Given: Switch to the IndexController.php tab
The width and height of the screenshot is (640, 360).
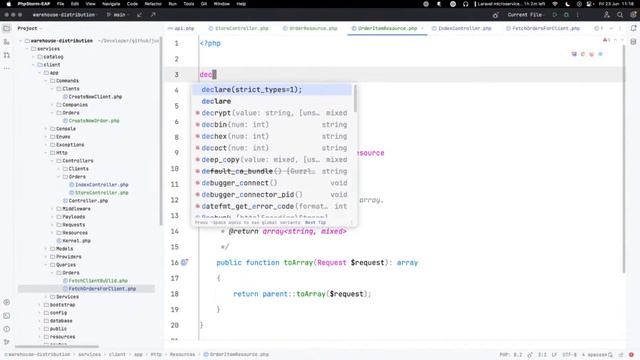Looking at the screenshot, I should pyautogui.click(x=462, y=28).
